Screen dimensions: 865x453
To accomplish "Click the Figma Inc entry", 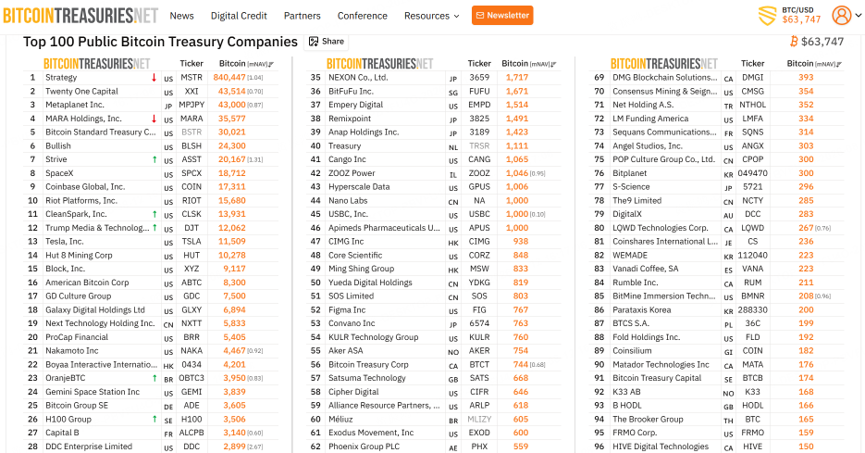I will pos(347,310).
